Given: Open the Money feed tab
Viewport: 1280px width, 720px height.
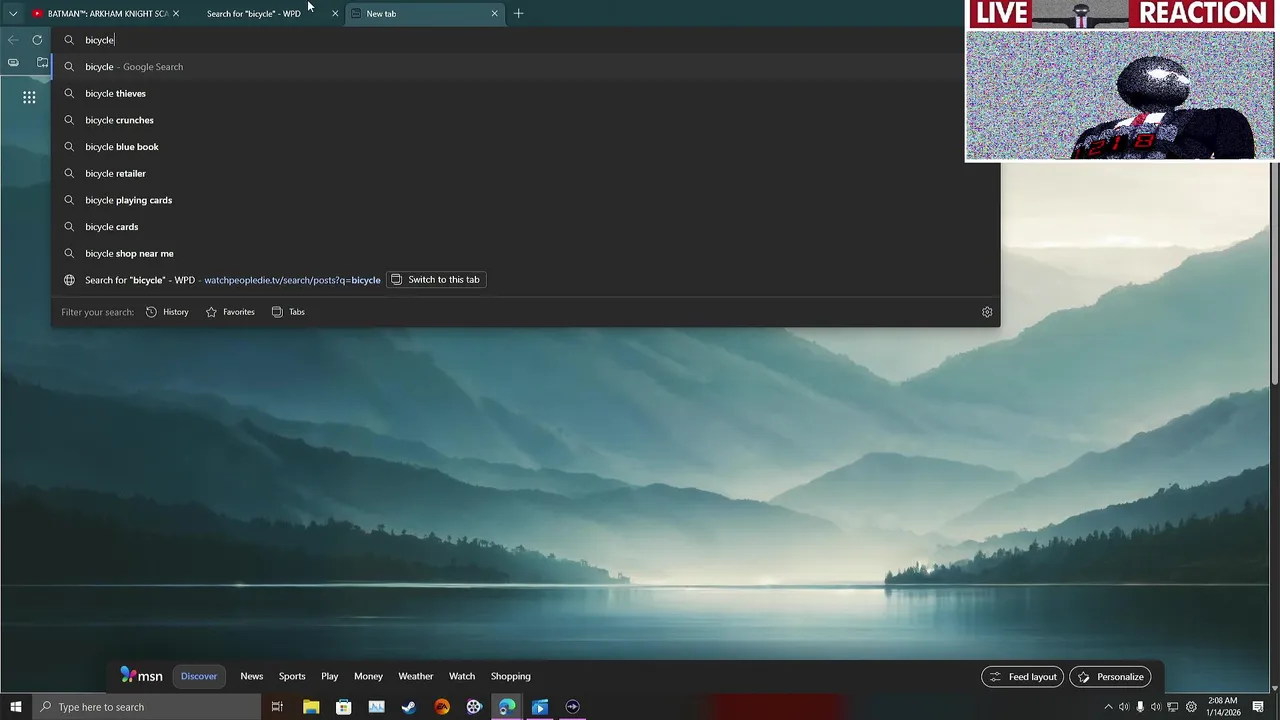Looking at the screenshot, I should [x=368, y=676].
